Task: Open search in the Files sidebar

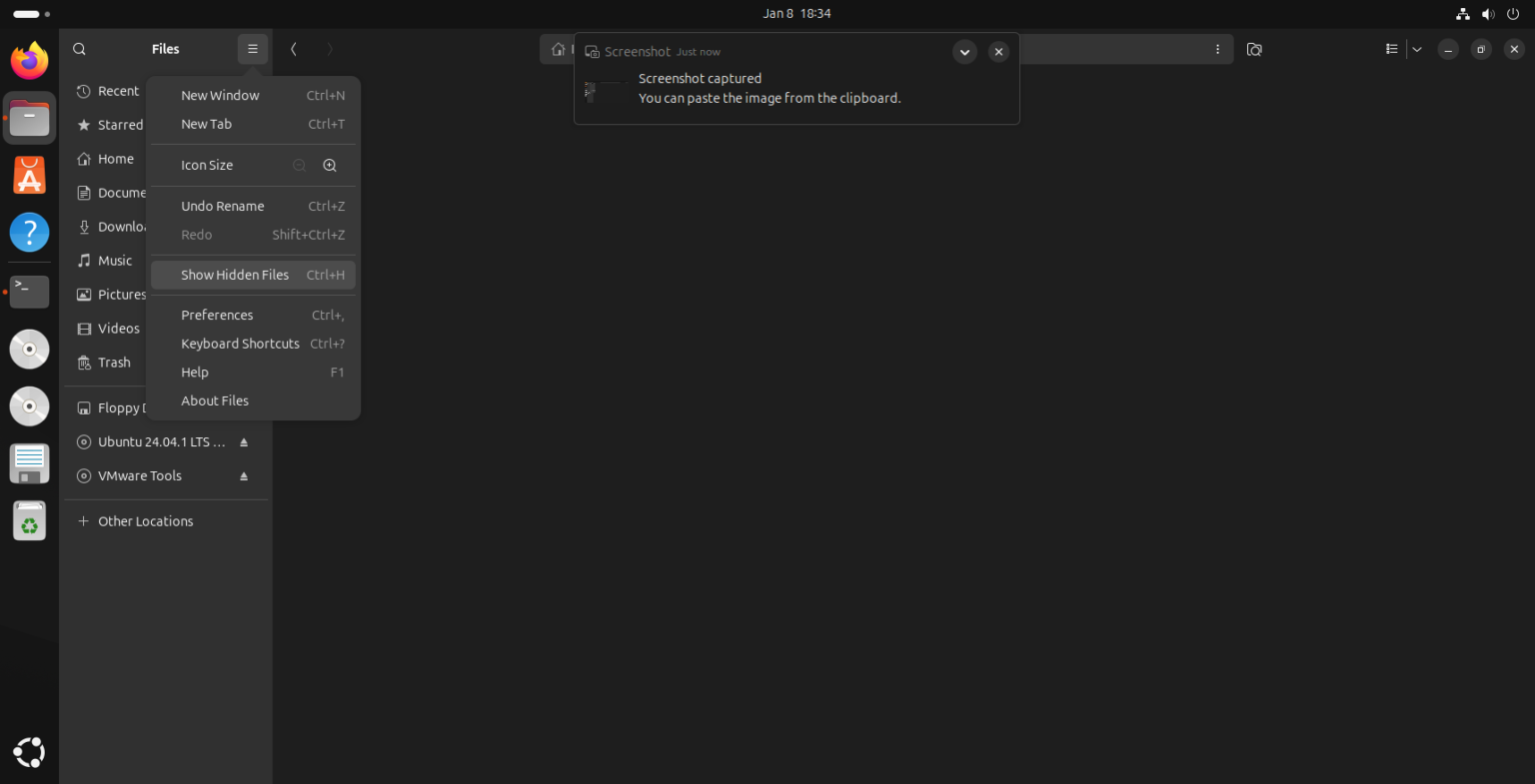Action: pyautogui.click(x=79, y=49)
